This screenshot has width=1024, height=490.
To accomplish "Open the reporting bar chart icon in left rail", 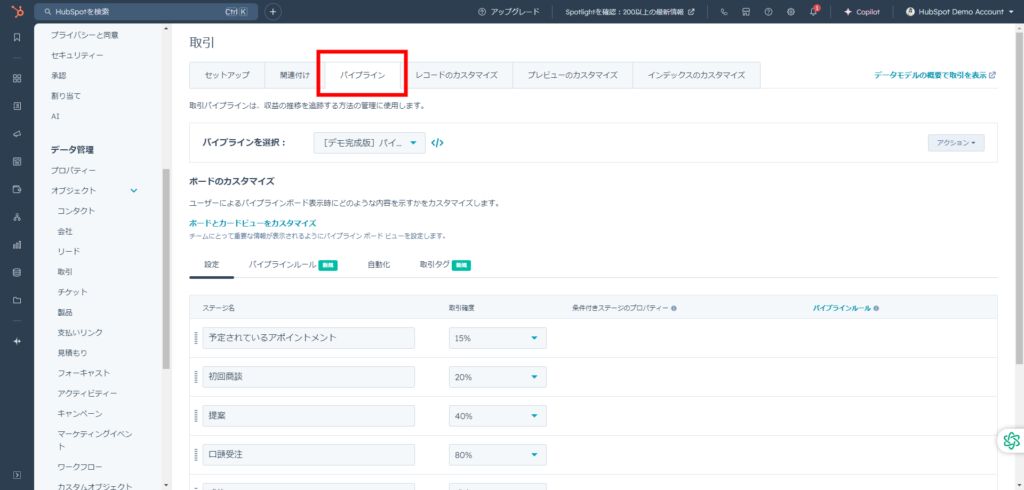I will pos(17,245).
